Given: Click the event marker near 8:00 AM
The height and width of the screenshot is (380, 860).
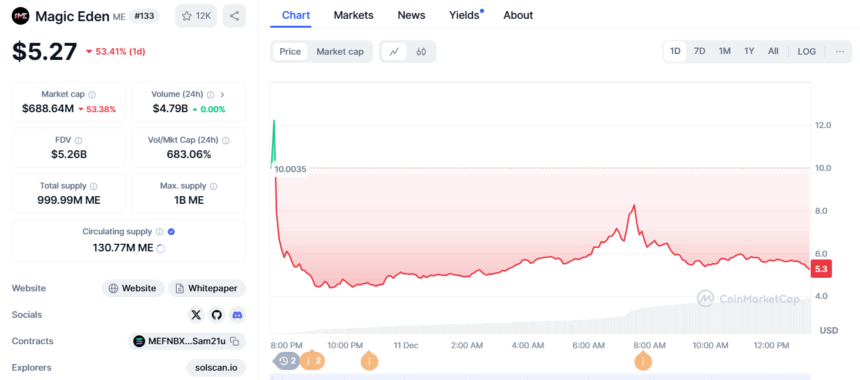Looking at the screenshot, I should point(642,361).
